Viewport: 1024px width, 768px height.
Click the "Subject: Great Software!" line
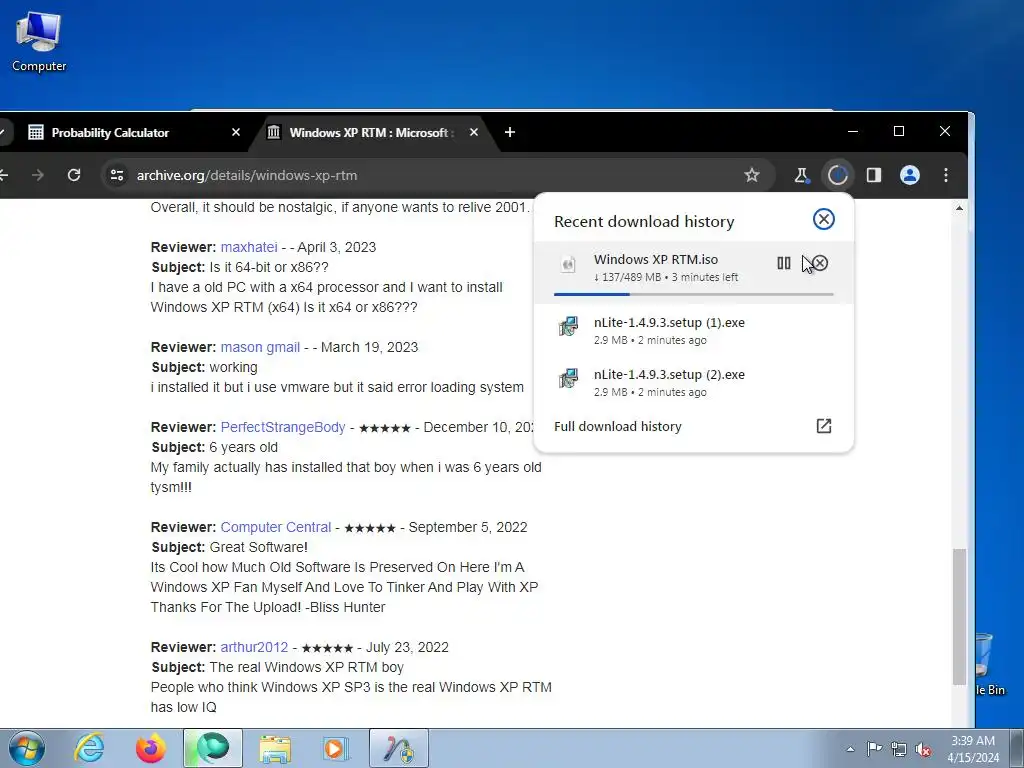(x=229, y=547)
